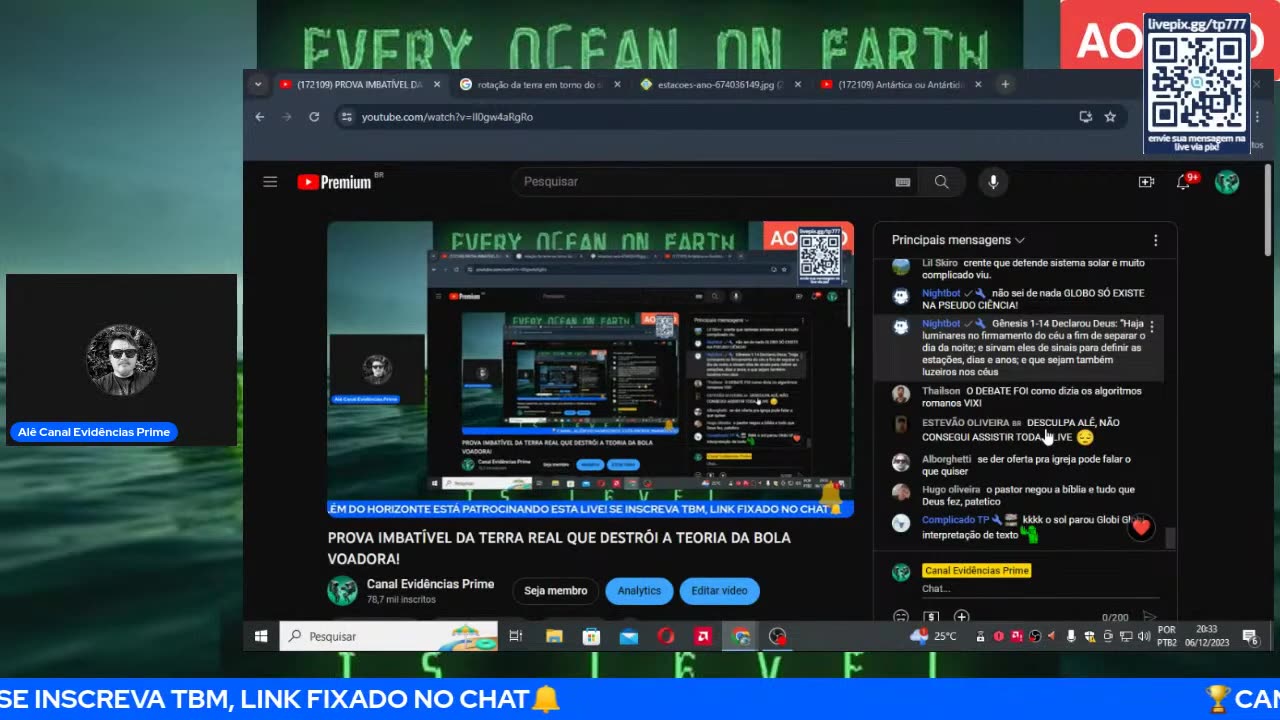Open File Explorer from the taskbar
Viewport: 1280px width, 720px height.
pos(554,636)
